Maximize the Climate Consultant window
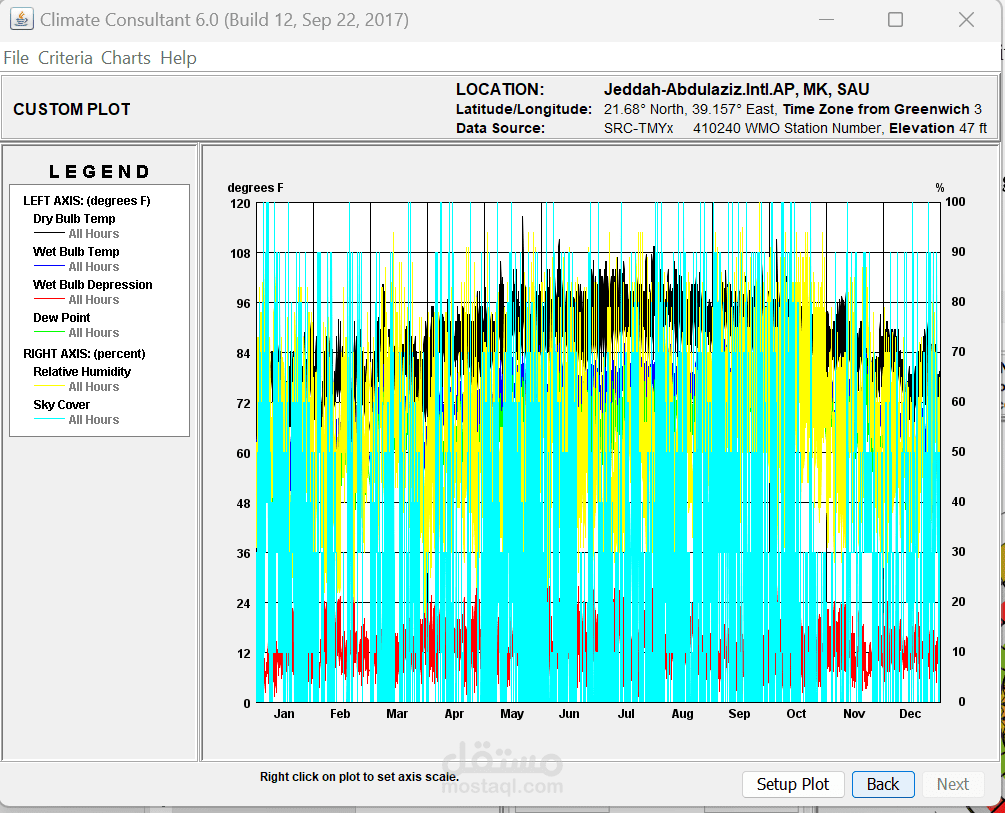Image resolution: width=1005 pixels, height=813 pixels. tap(895, 20)
